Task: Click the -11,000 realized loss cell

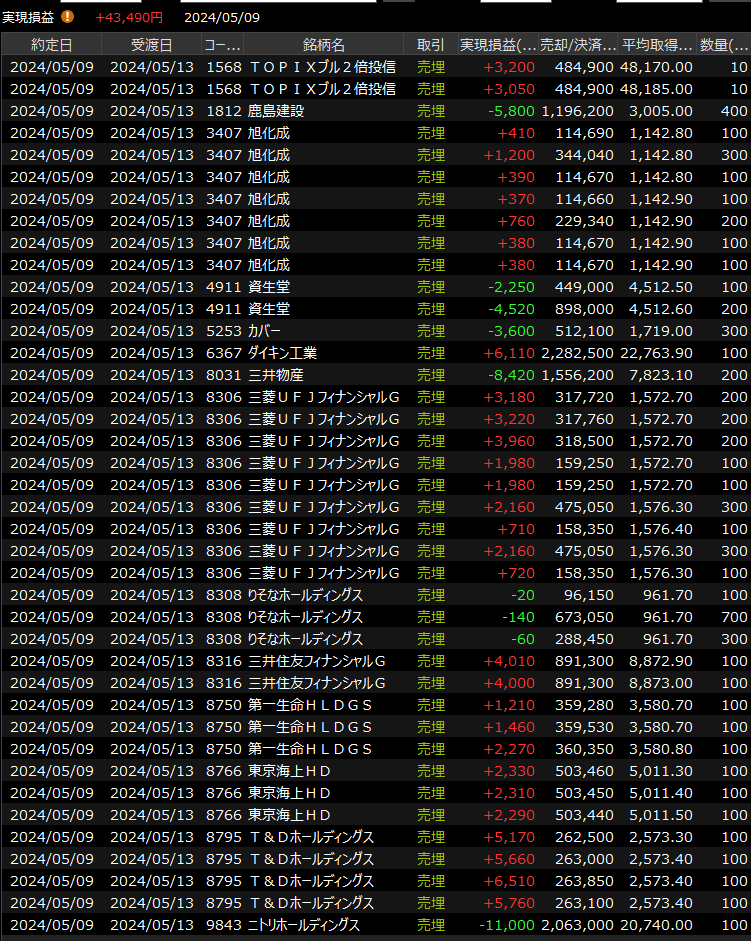Action: tap(510, 925)
